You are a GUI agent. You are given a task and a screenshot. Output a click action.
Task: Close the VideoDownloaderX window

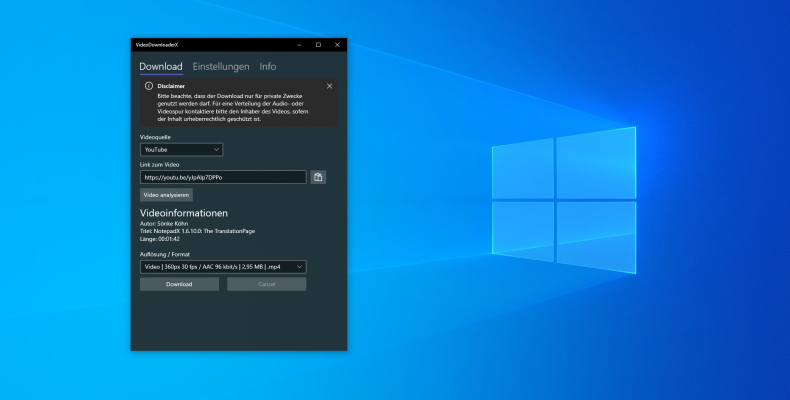pos(337,45)
